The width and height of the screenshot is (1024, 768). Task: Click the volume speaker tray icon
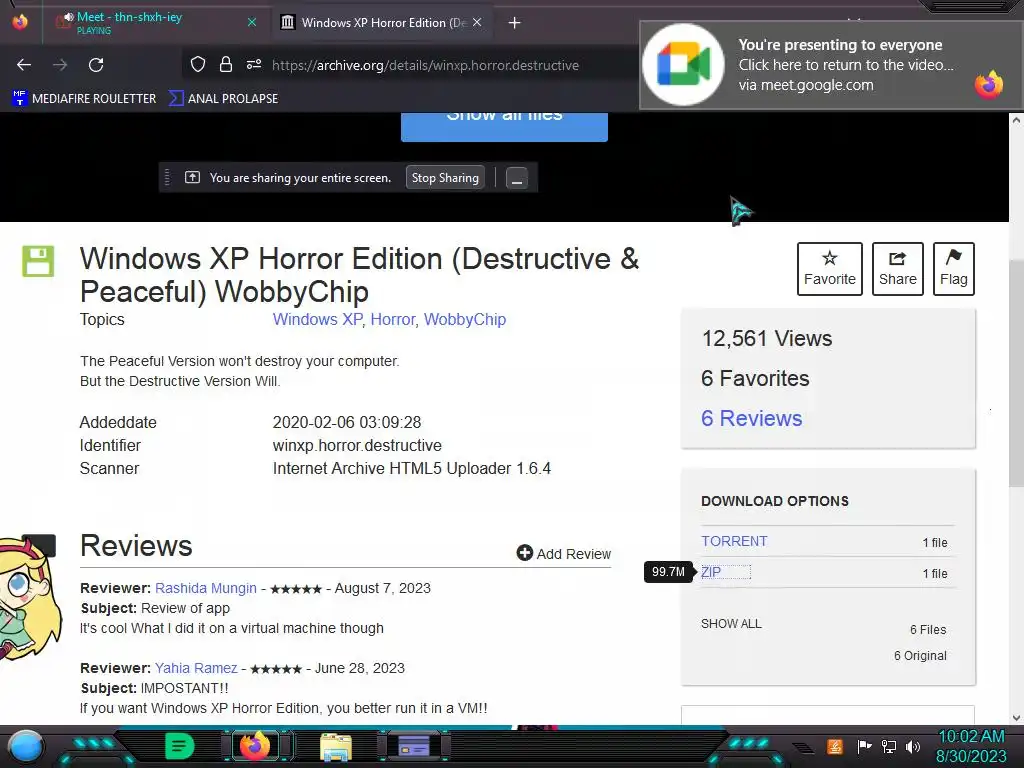(x=912, y=746)
